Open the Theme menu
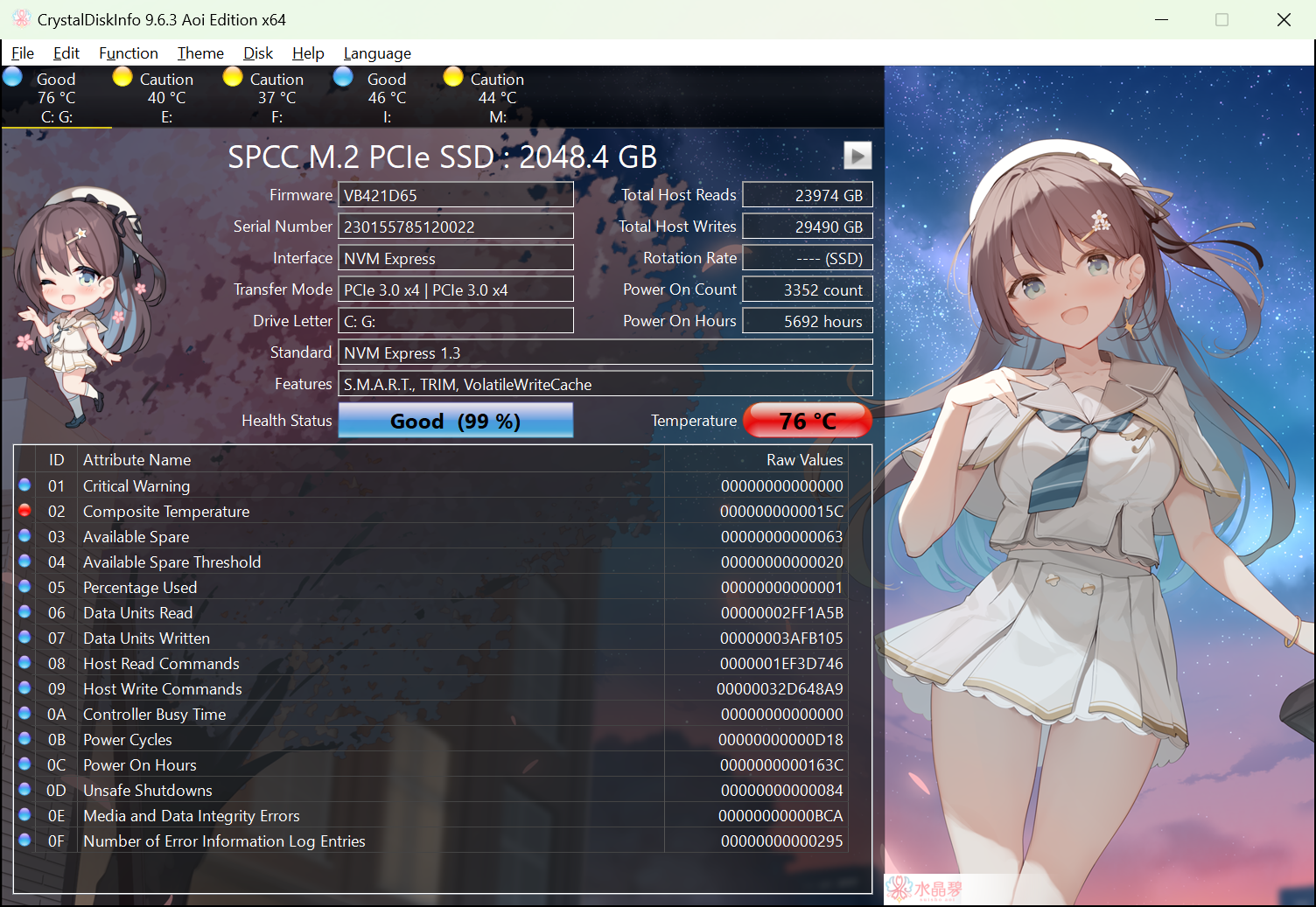1316x907 pixels. 200,53
